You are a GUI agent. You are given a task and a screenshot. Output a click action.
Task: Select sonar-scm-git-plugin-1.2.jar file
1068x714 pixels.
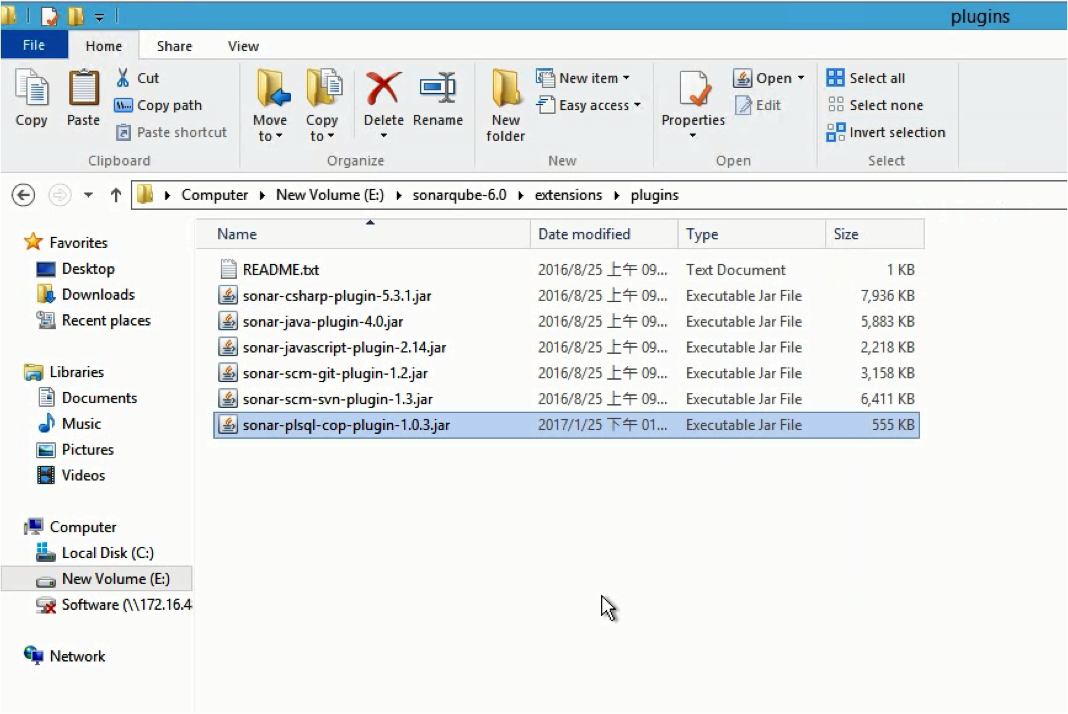point(567,373)
